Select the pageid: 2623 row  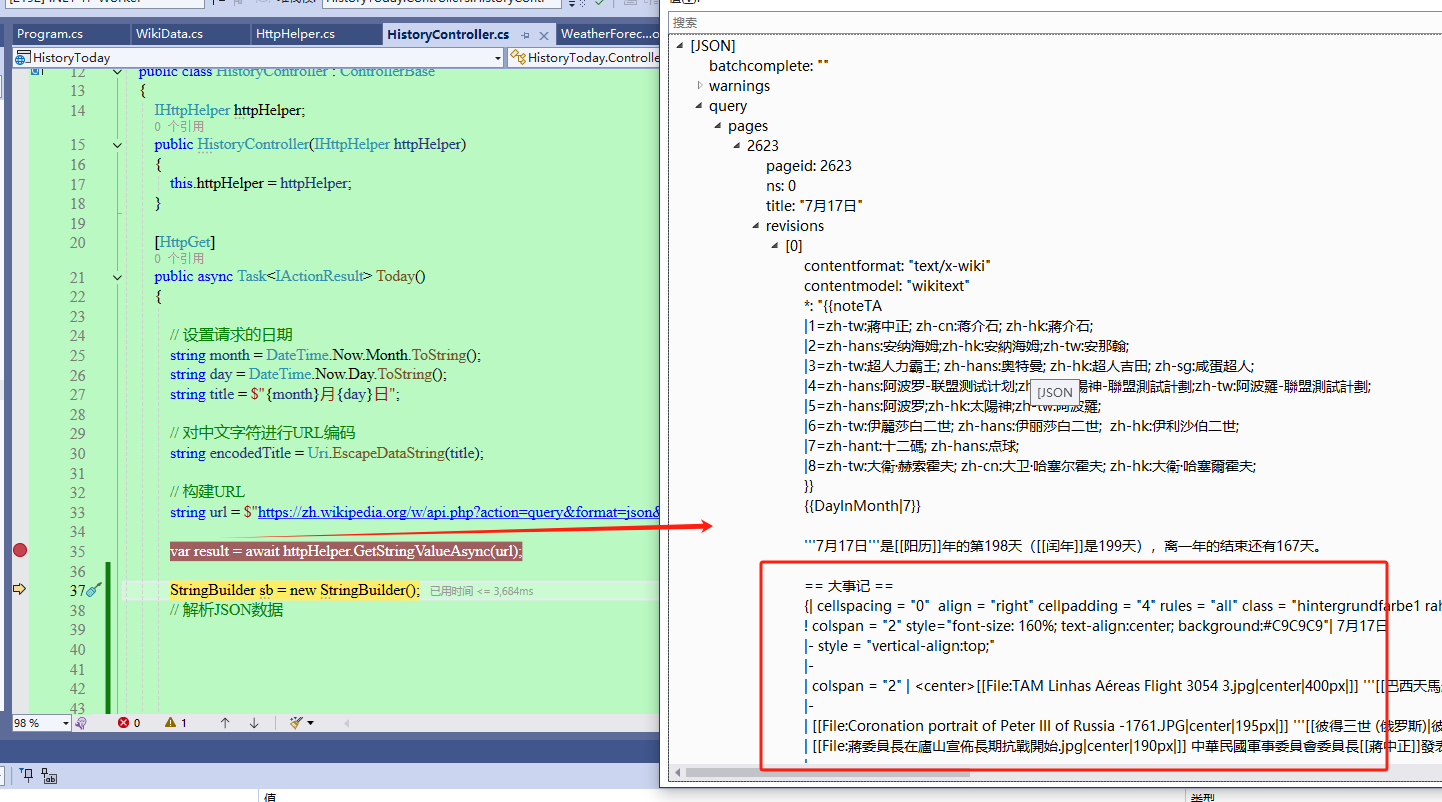[x=809, y=166]
